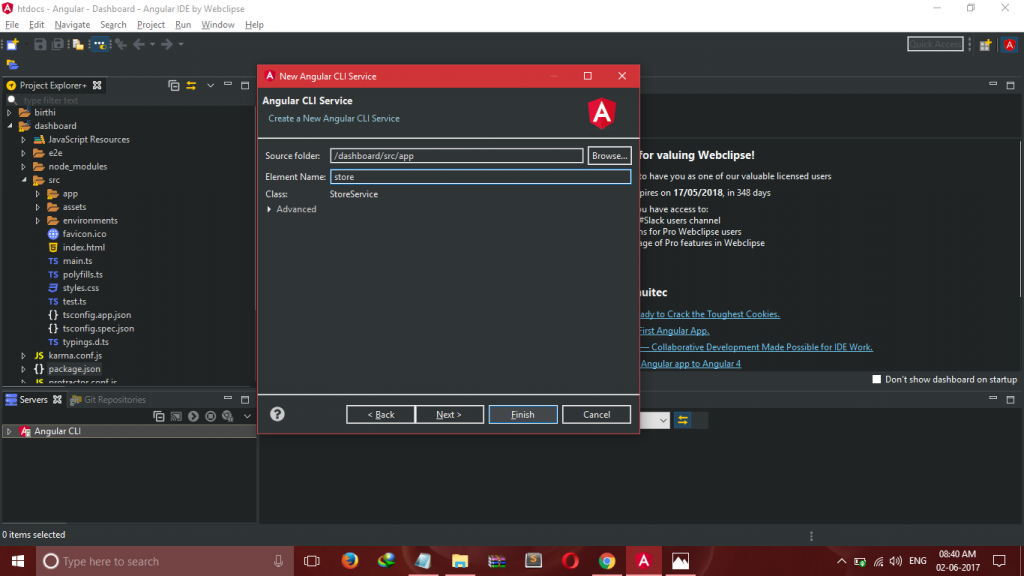Open the Navigate menu

click(x=71, y=24)
